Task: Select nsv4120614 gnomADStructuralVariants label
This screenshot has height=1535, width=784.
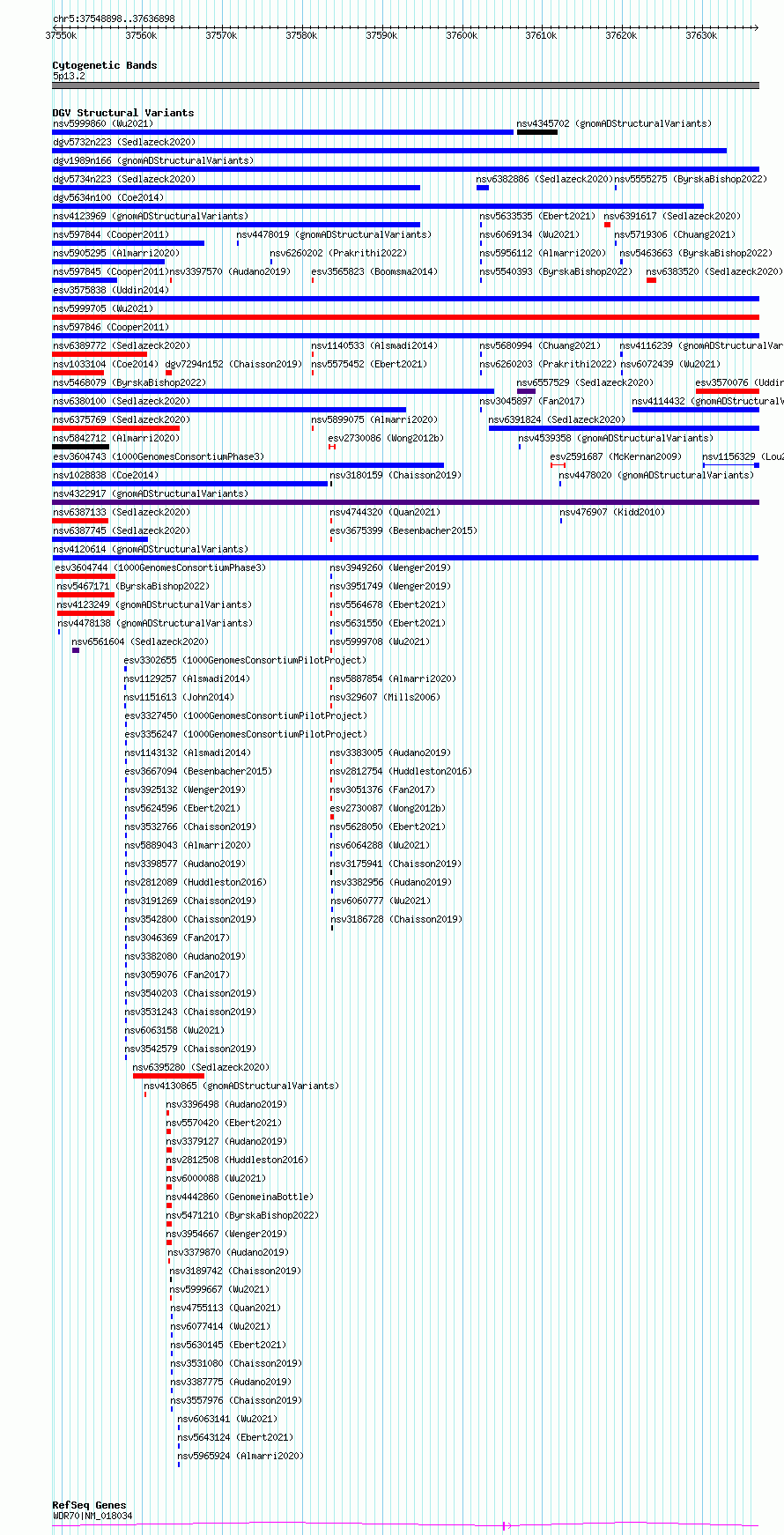Action: tap(151, 550)
